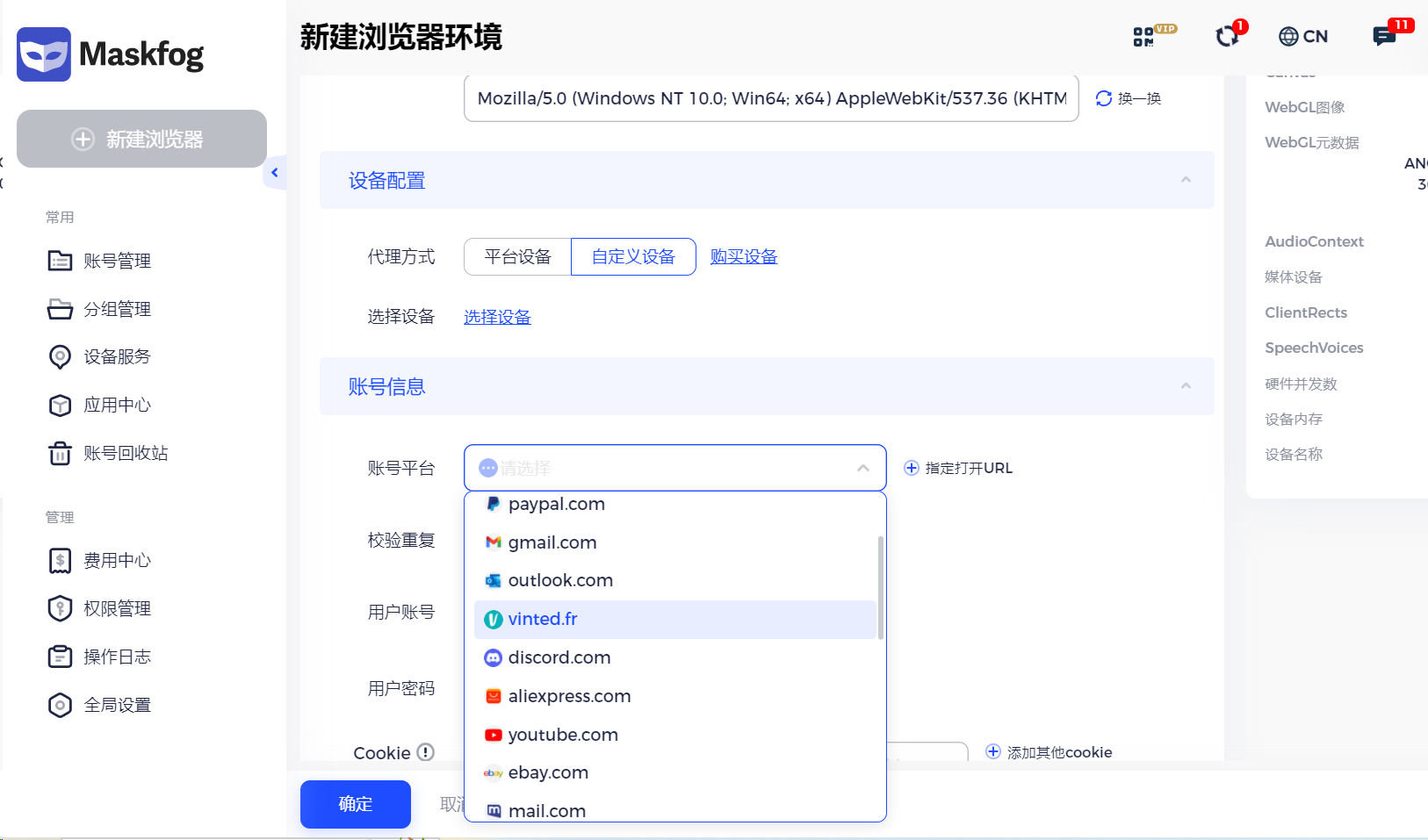Viewport: 1428px width, 840px height.
Task: Jump to 设备名称 in the right panel
Action: [1294, 455]
